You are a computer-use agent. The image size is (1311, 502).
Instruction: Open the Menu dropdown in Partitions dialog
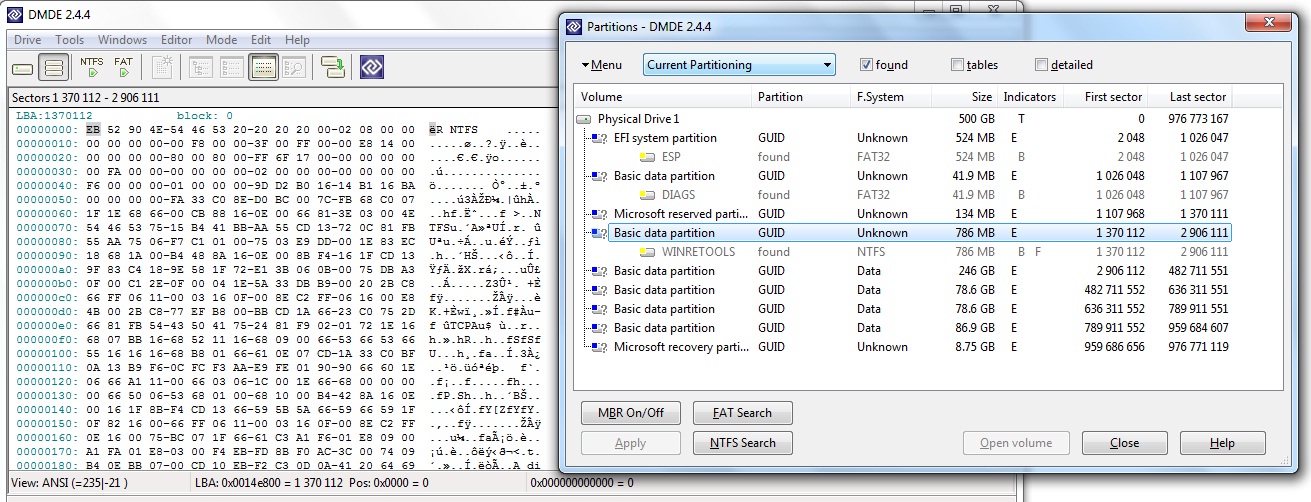click(x=601, y=65)
